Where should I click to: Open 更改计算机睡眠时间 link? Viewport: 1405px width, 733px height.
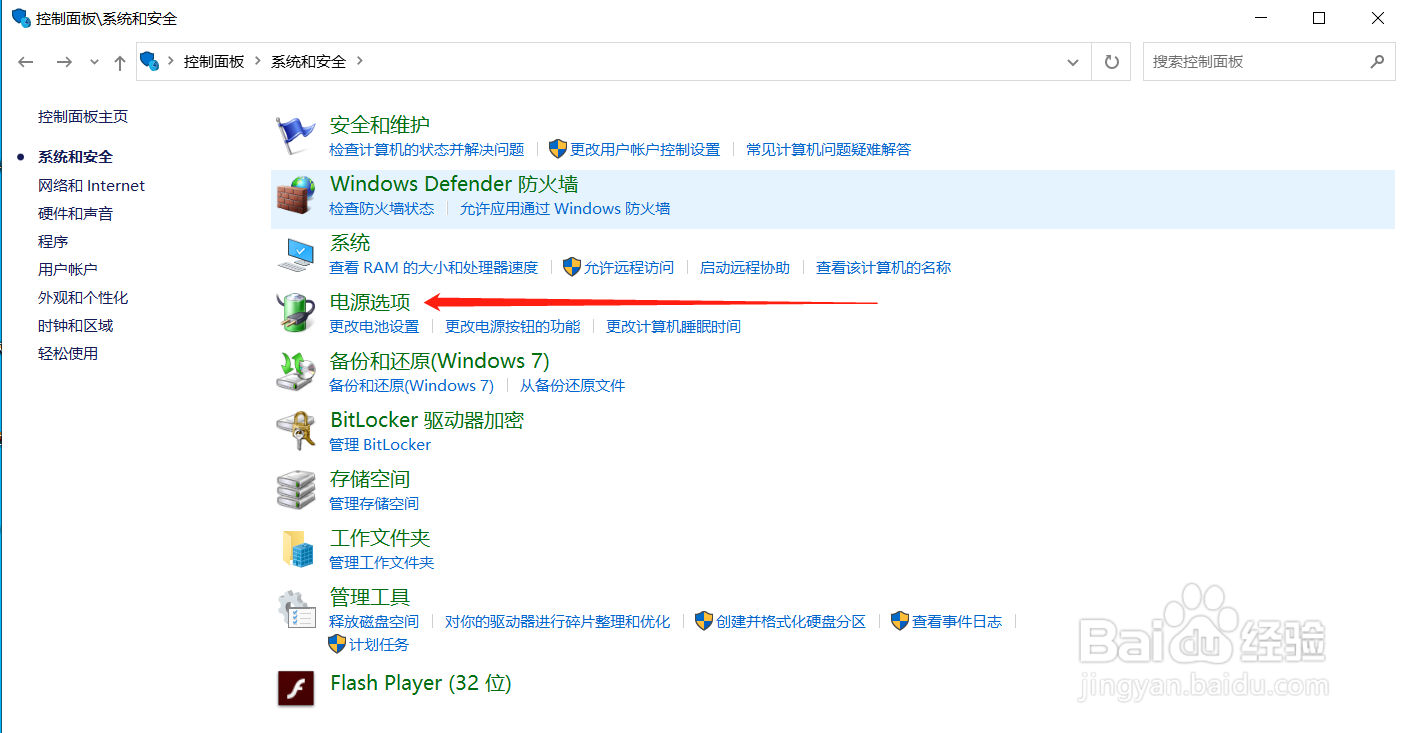[674, 327]
